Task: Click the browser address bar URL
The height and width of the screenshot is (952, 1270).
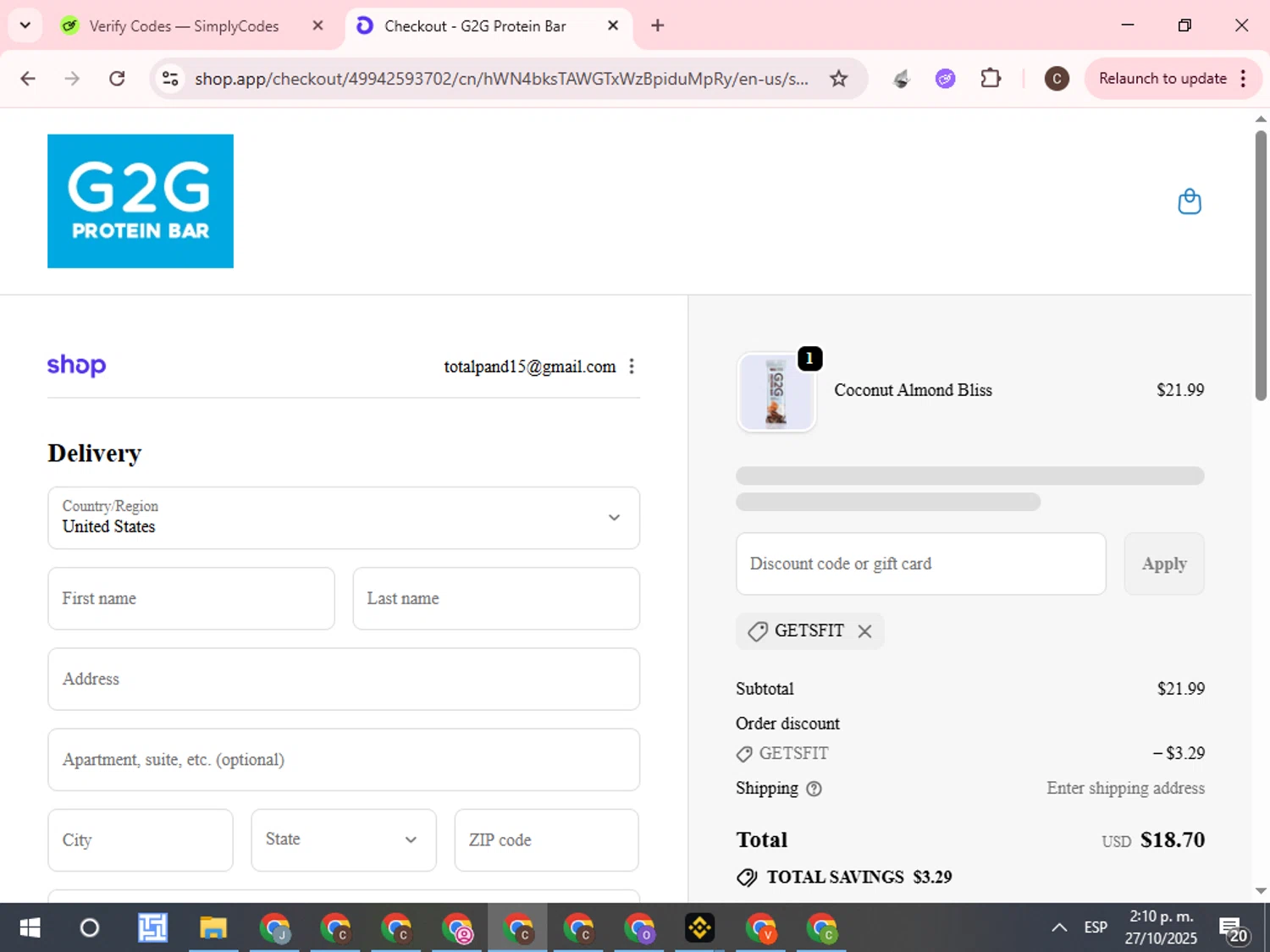Action: (x=501, y=79)
